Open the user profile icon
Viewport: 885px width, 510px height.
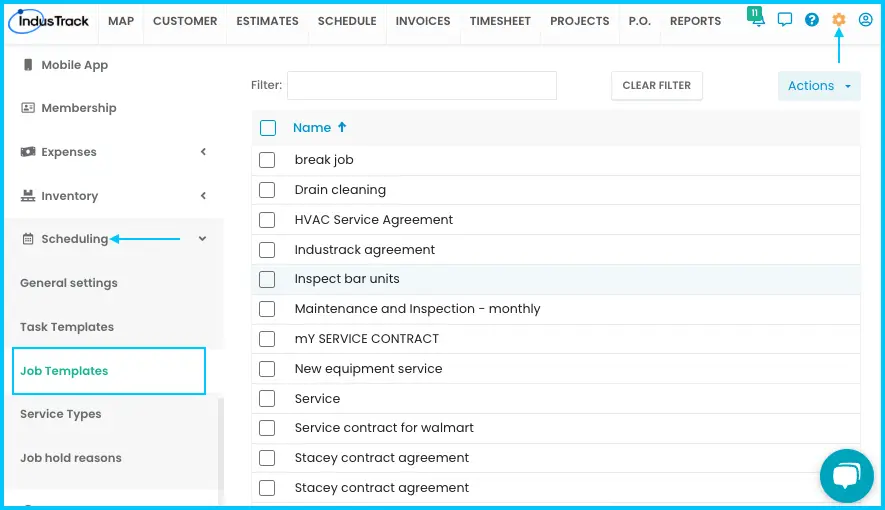[865, 20]
